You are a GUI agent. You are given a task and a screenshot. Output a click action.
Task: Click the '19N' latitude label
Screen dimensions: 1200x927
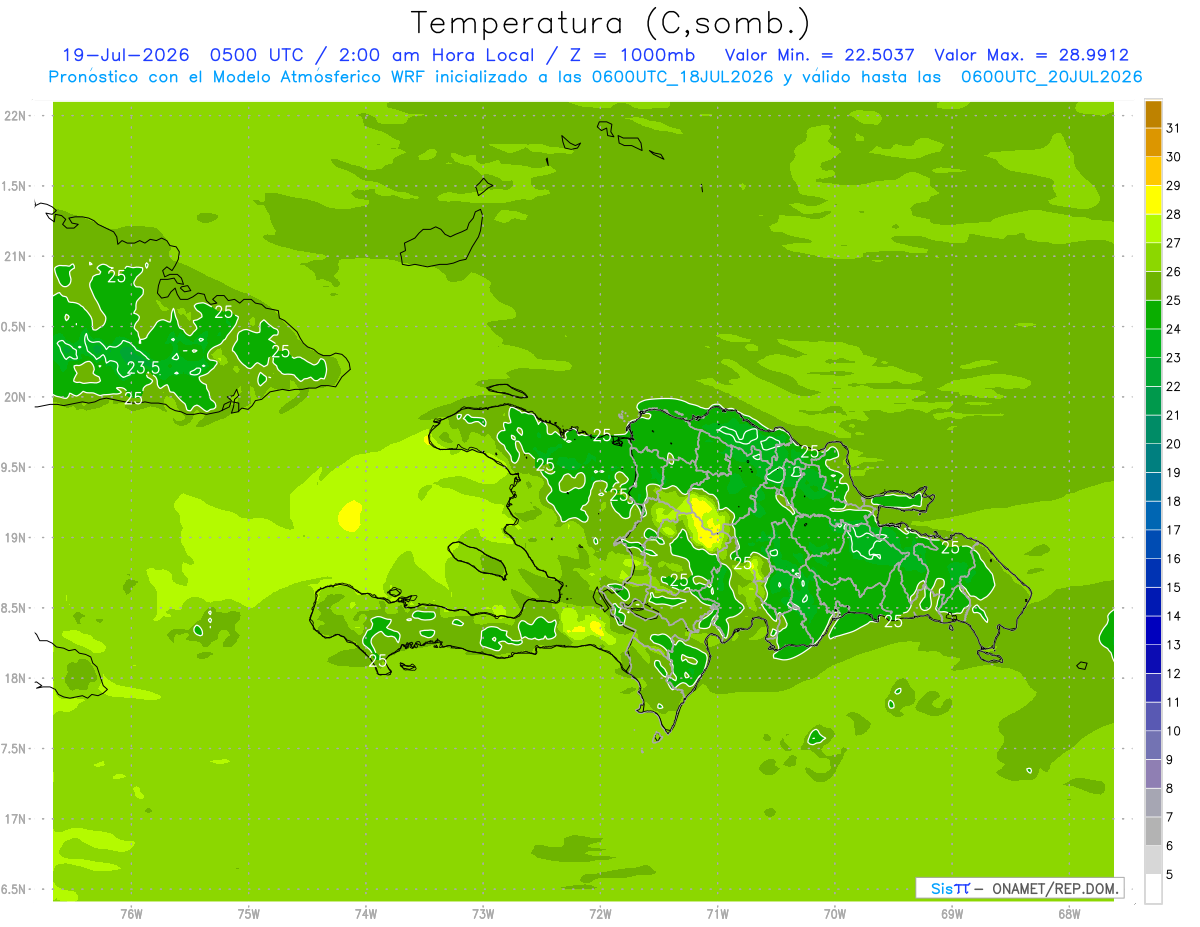(x=15, y=538)
